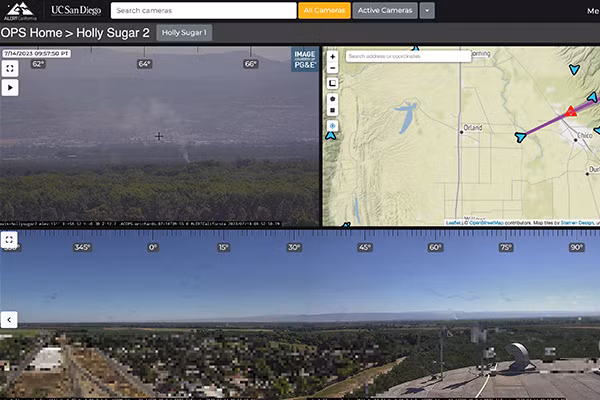This screenshot has height=400, width=600.
Task: Click the map address search box
Action: point(407,56)
